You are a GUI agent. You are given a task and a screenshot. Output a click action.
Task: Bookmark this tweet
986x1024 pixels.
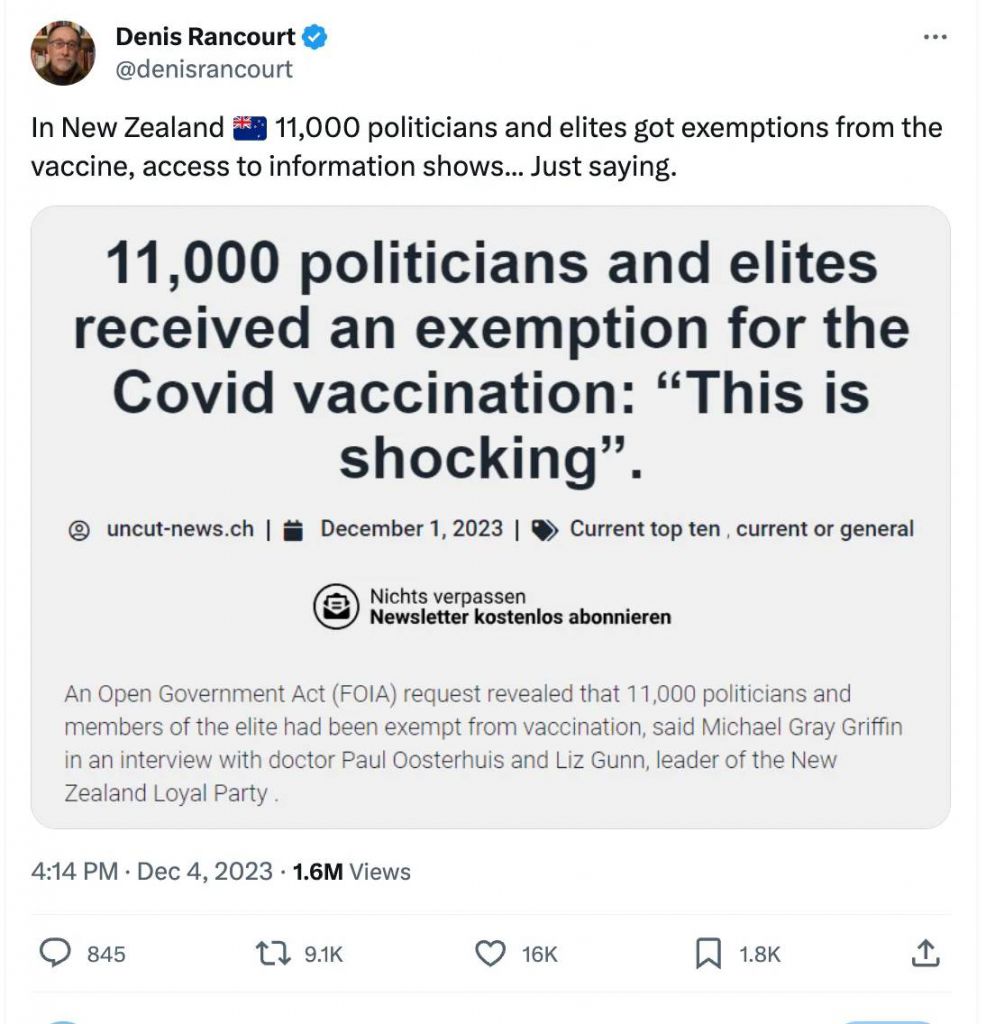(708, 954)
